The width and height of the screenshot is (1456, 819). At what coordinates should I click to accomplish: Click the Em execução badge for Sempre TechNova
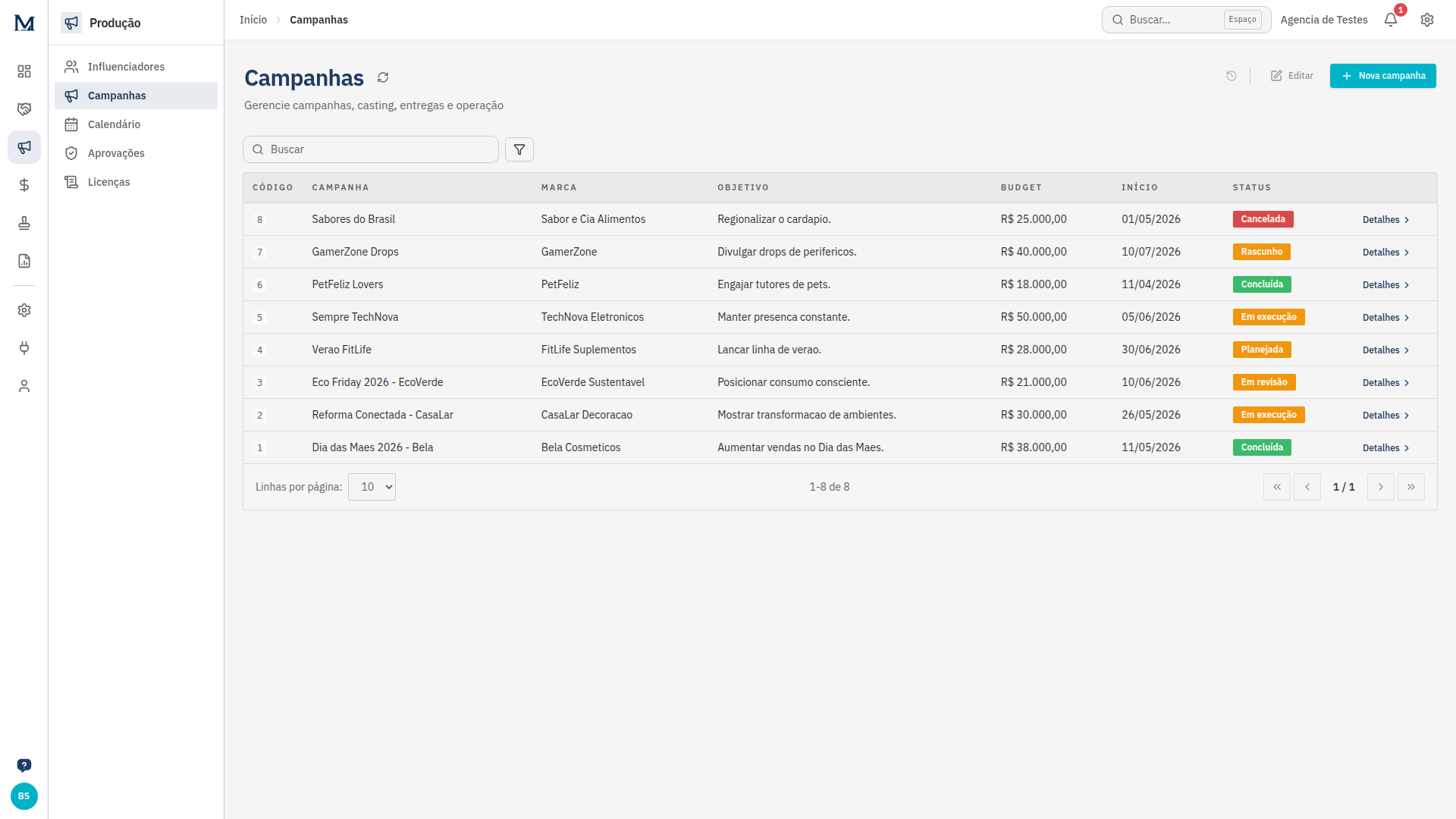click(x=1269, y=317)
